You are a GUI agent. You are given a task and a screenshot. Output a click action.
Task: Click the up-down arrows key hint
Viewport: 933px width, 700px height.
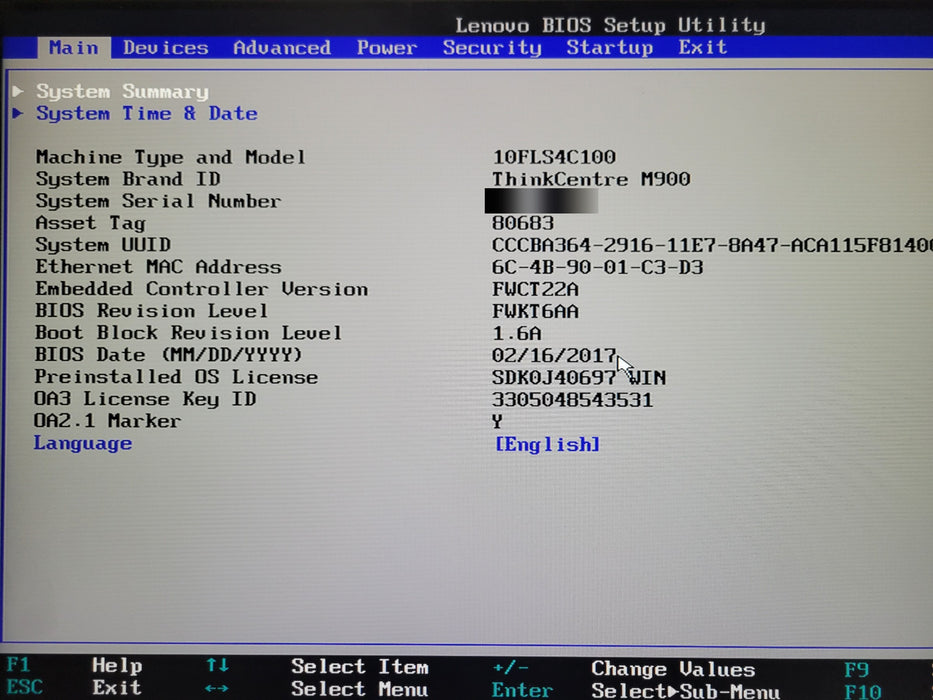click(217, 665)
